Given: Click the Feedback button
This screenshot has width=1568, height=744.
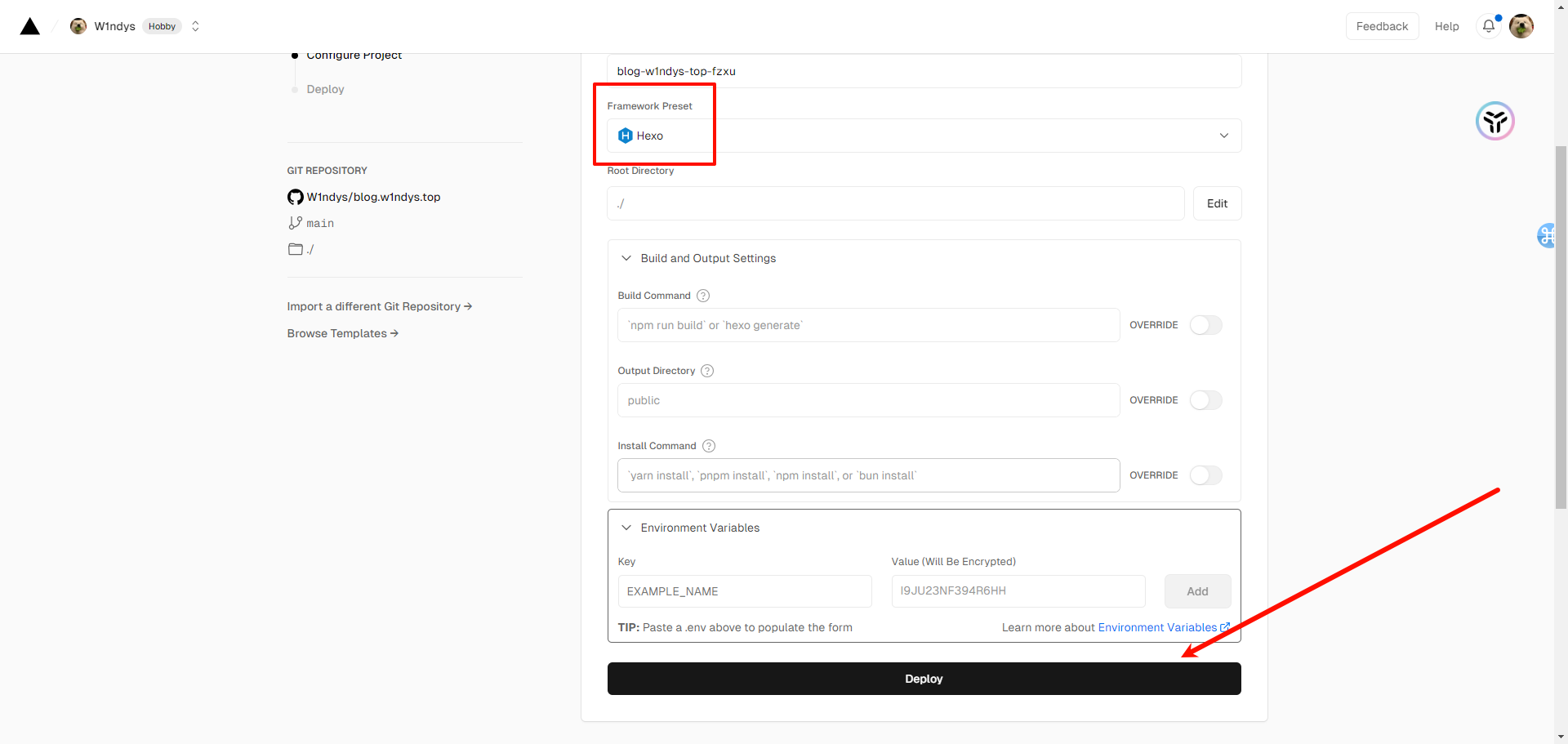Looking at the screenshot, I should 1382,26.
